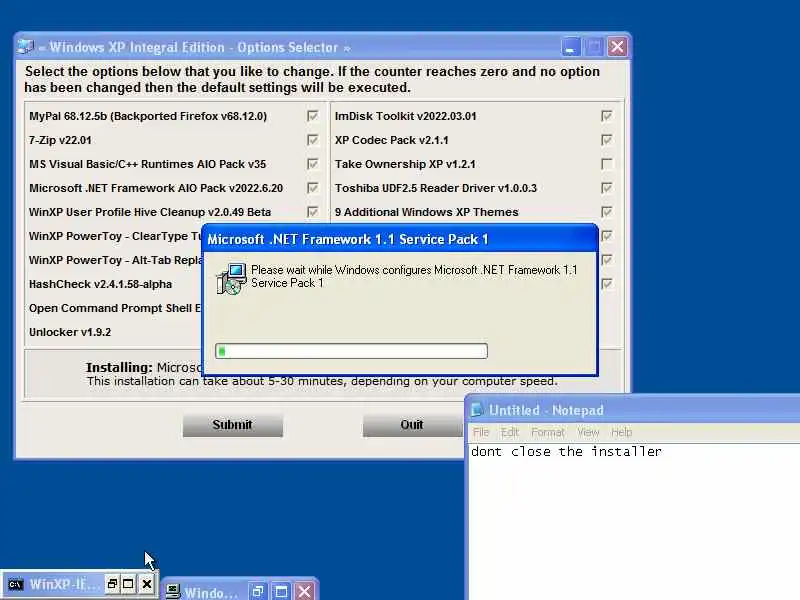Click the Submit button
This screenshot has width=800, height=600.
233,425
